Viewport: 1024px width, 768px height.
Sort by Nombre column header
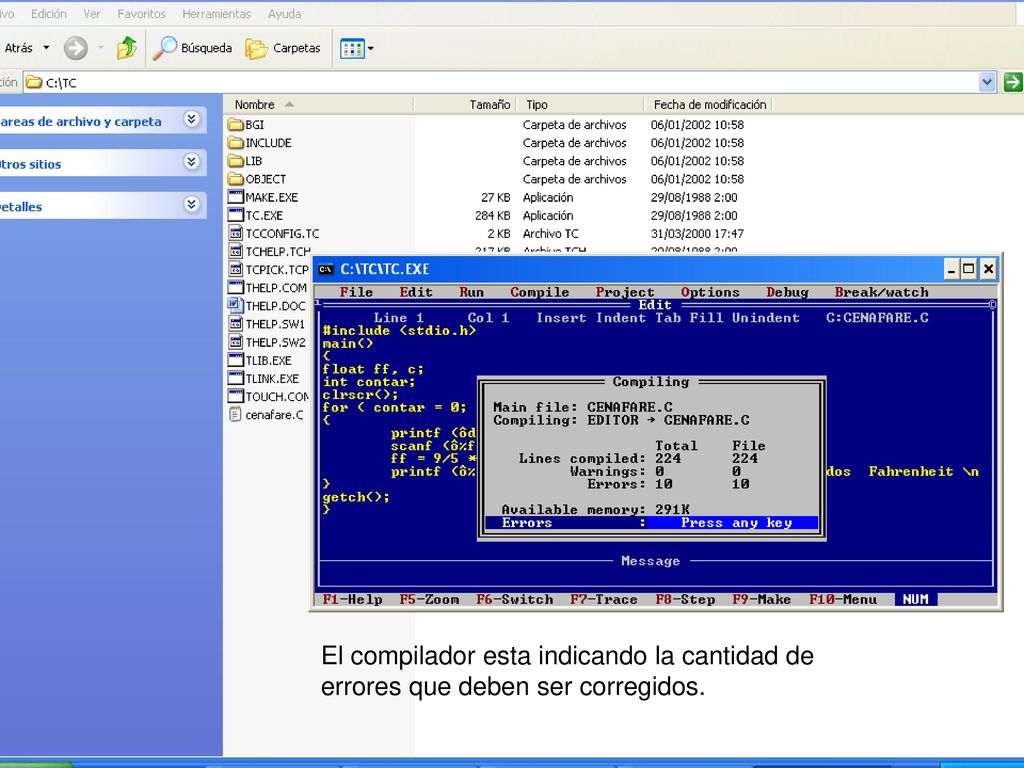pos(319,104)
